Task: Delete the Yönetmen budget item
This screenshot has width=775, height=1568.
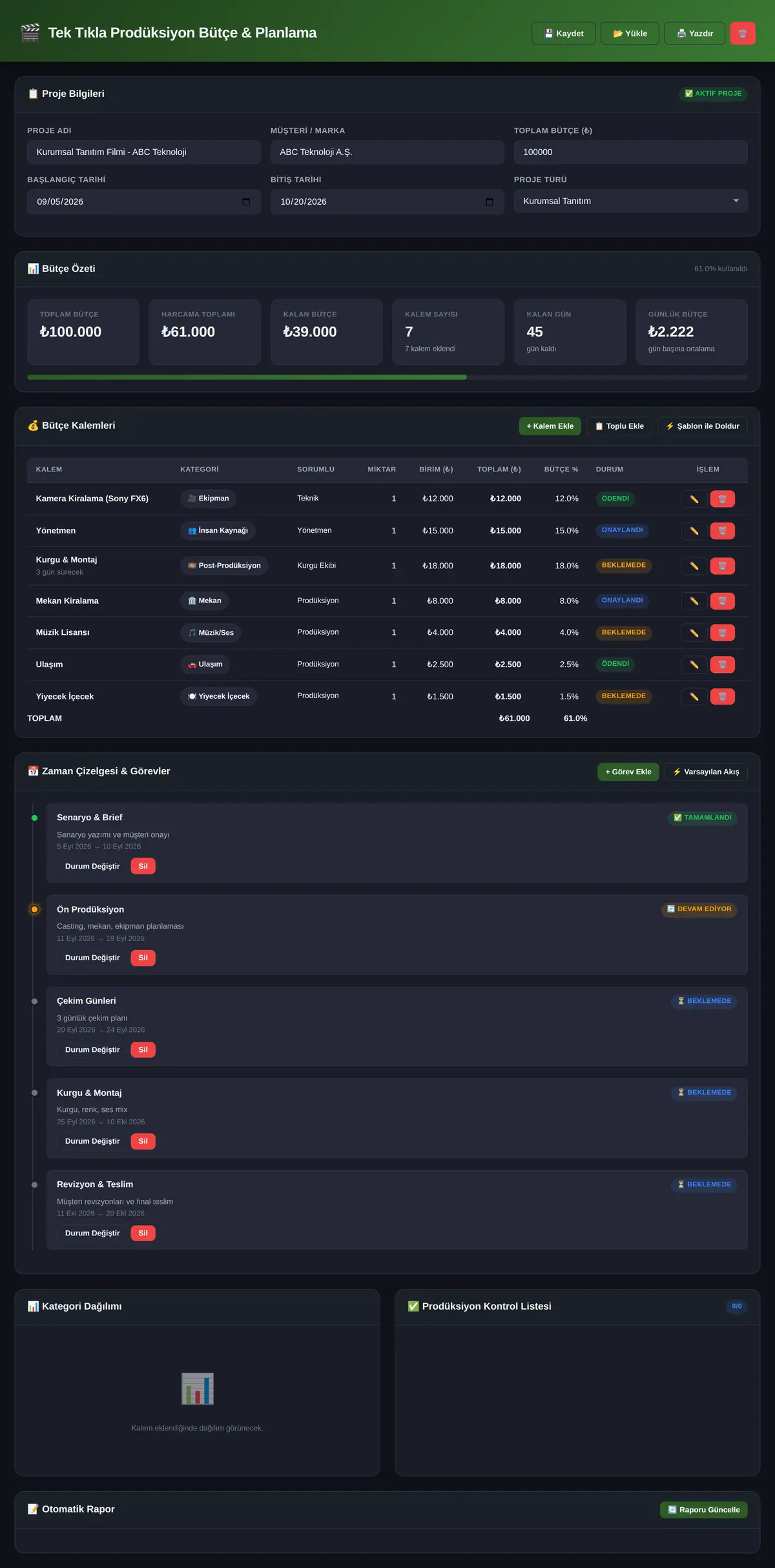Action: click(x=723, y=531)
